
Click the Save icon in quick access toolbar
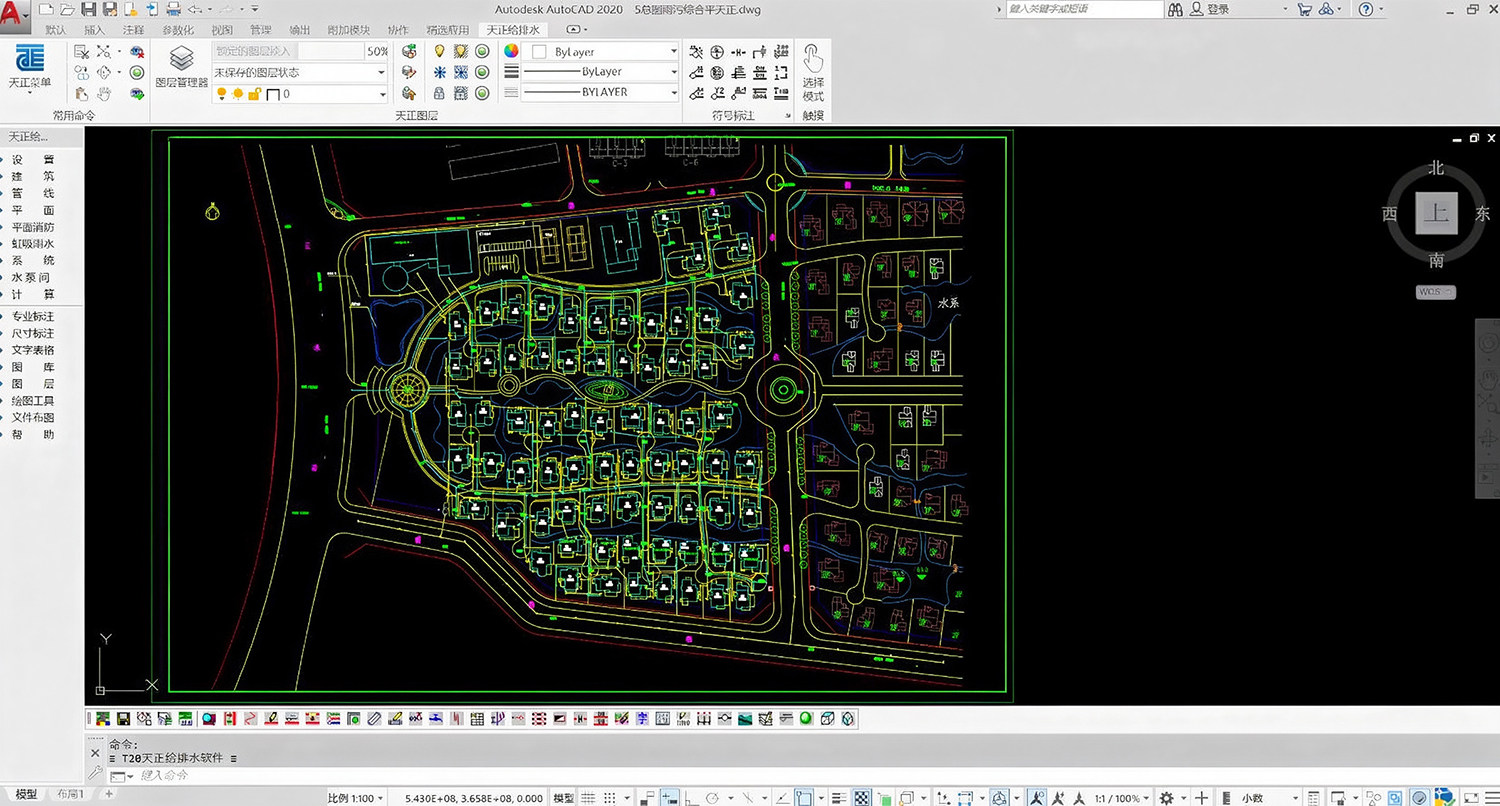pyautogui.click(x=88, y=9)
